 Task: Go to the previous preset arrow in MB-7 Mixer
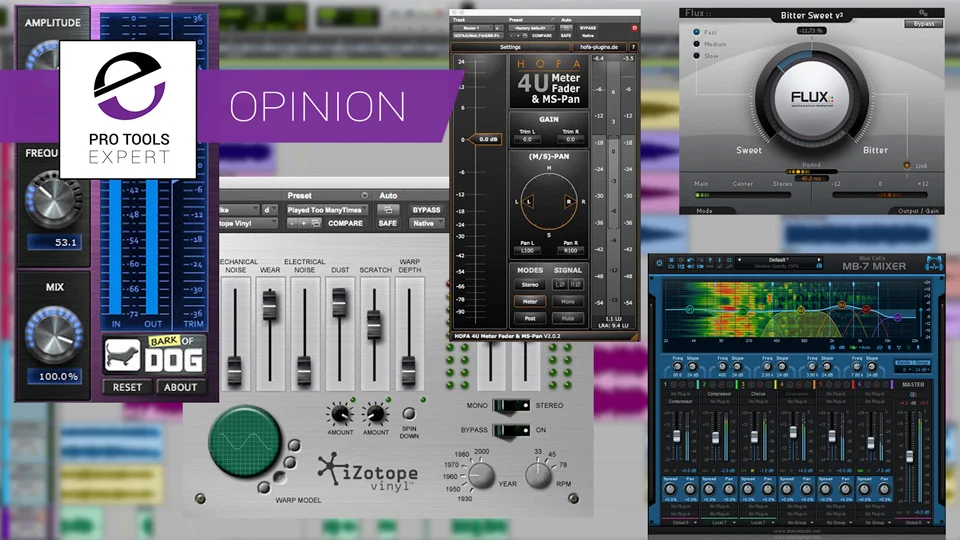739,260
